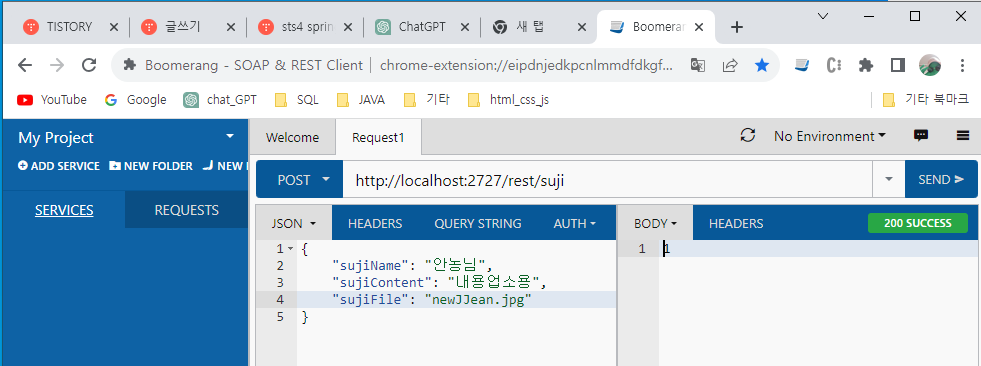Open the Chrome three-dot menu
The image size is (981, 366).
(x=962, y=65)
